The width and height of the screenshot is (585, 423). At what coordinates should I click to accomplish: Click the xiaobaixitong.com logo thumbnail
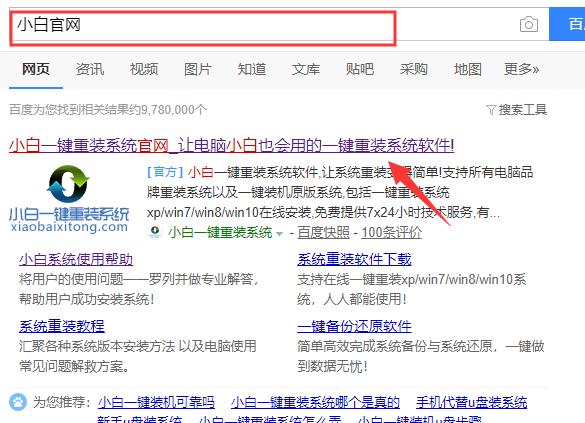pyautogui.click(x=69, y=199)
